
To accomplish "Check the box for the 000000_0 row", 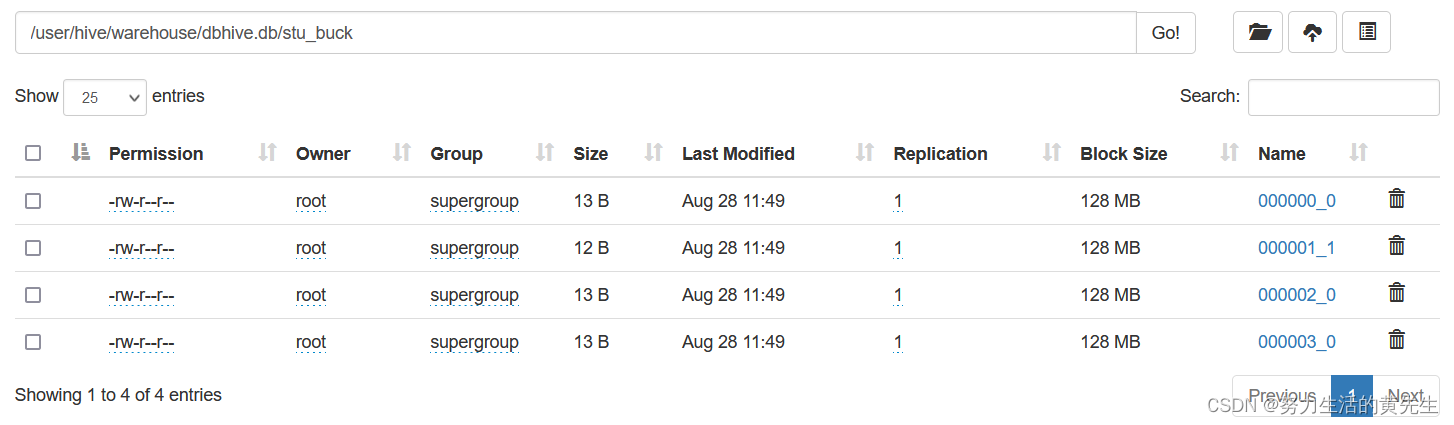I will pyautogui.click(x=33, y=201).
